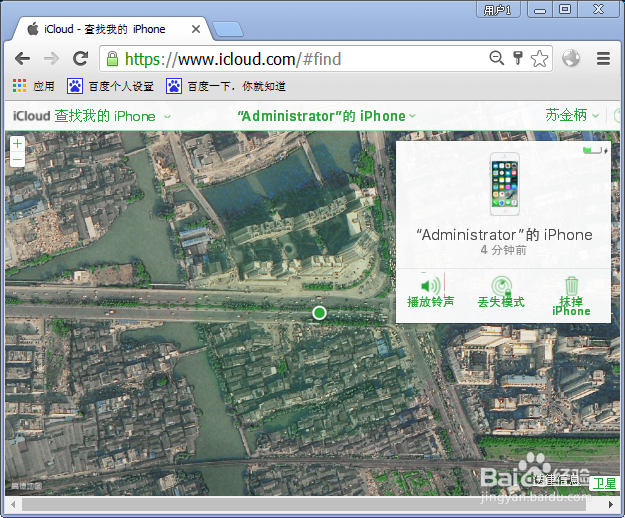This screenshot has width=625, height=518.
Task: Click the green padlock security icon
Action: [x=112, y=59]
